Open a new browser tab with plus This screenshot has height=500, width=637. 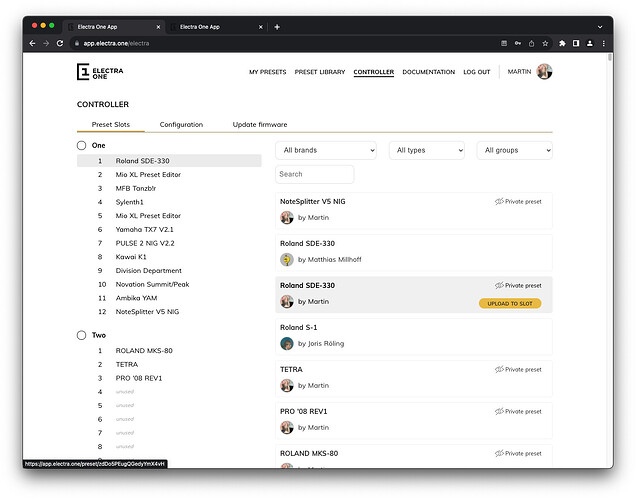coord(277,27)
